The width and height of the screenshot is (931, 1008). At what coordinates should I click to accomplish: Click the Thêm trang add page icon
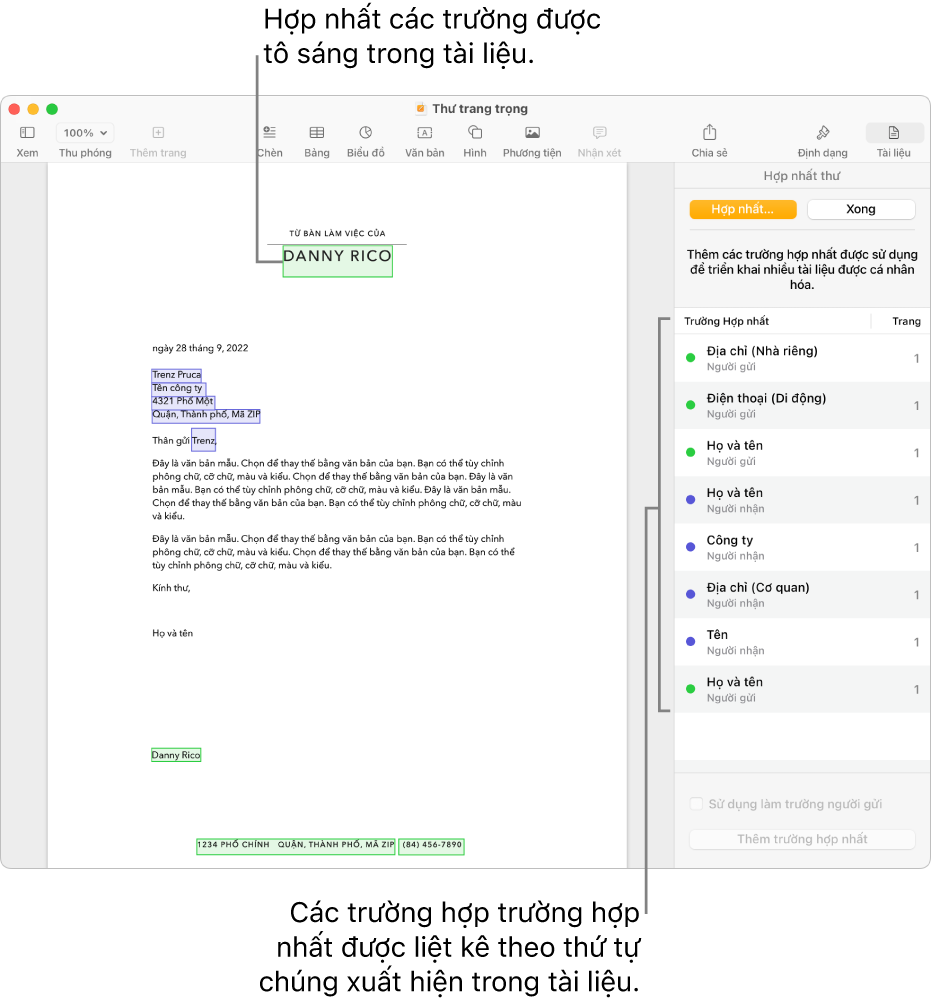point(158,132)
